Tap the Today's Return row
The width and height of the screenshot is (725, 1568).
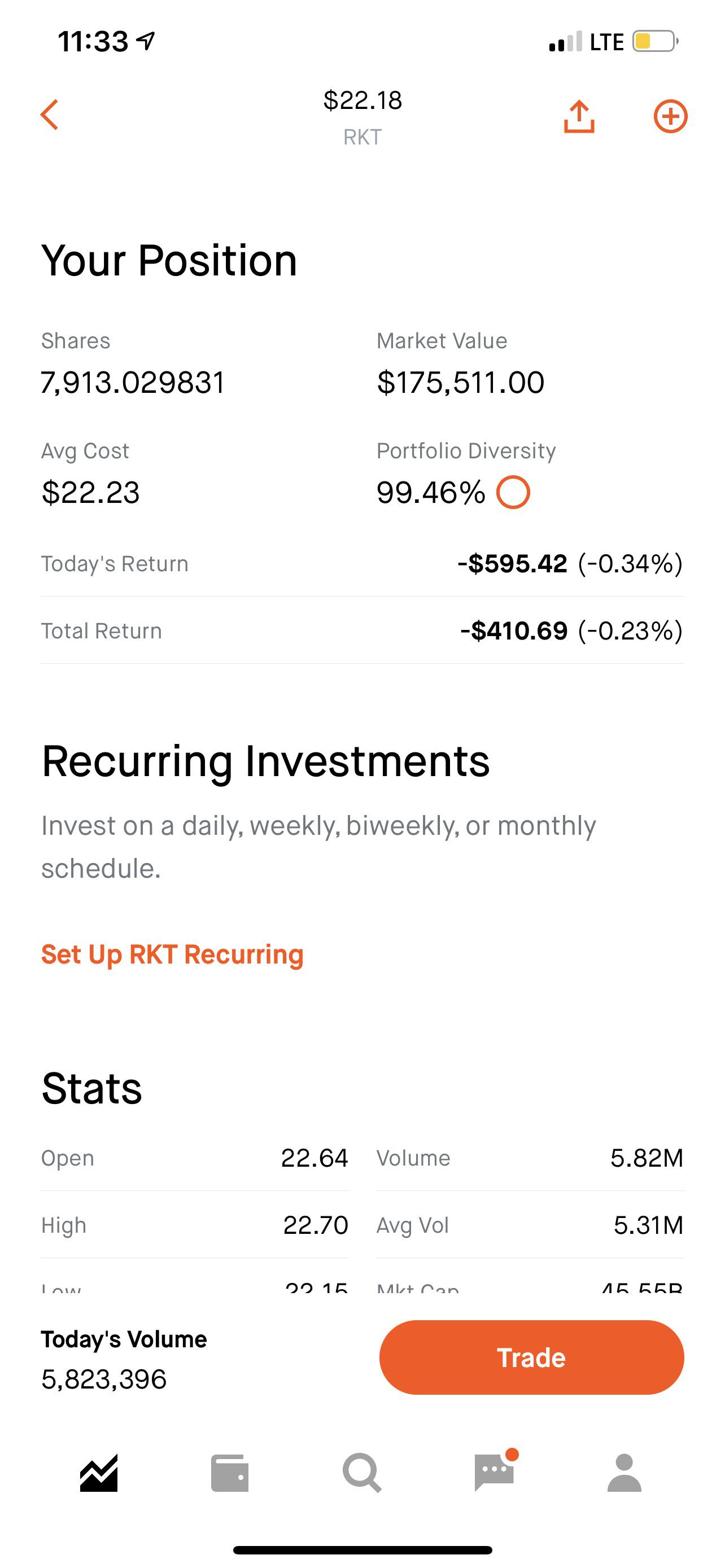[x=362, y=564]
